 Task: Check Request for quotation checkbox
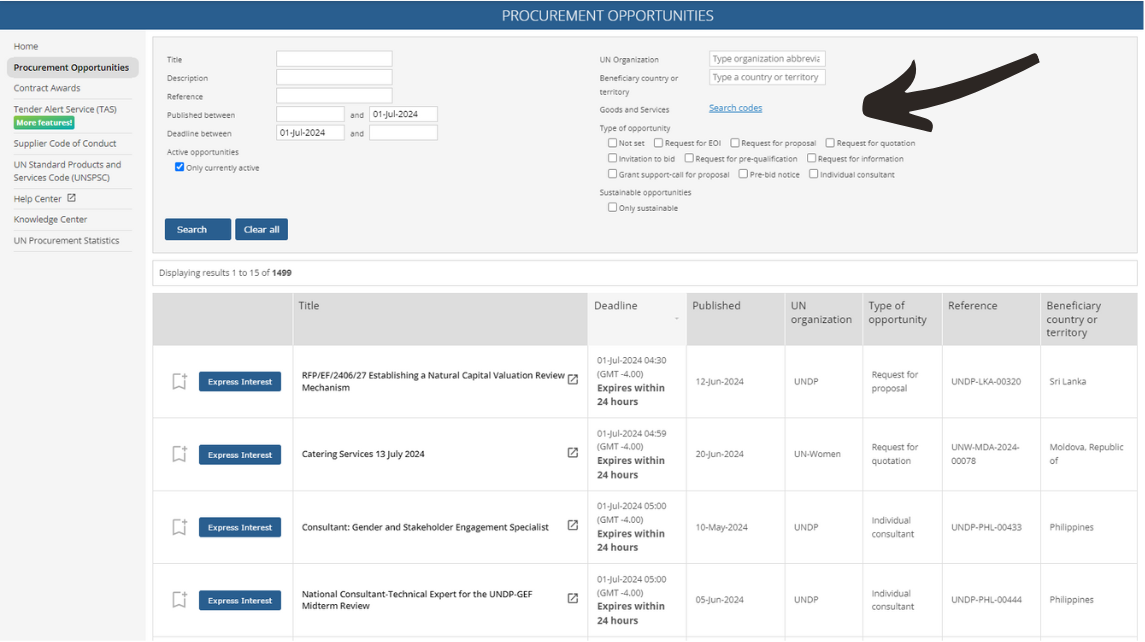coord(830,143)
